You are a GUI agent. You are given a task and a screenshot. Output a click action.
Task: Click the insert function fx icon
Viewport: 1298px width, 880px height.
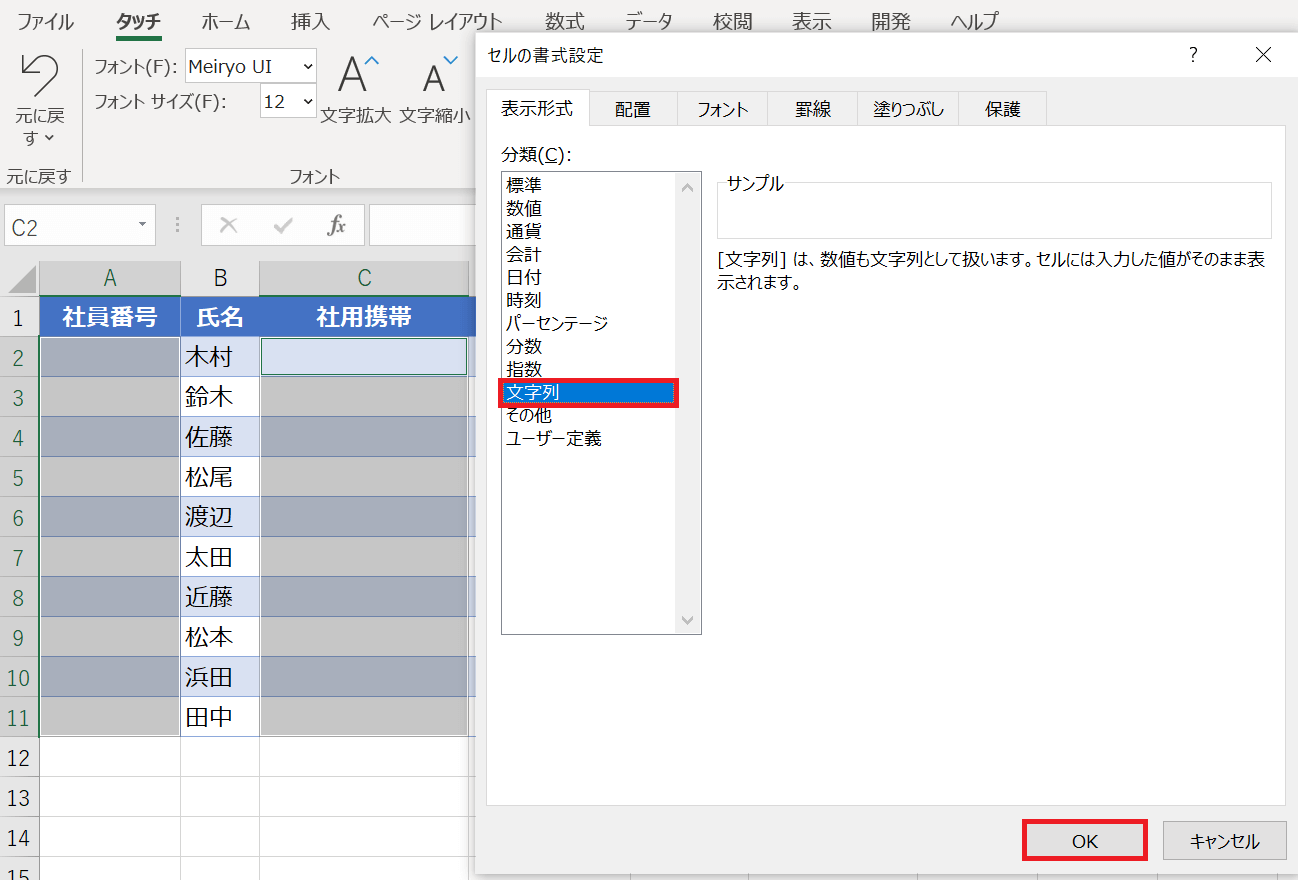pyautogui.click(x=337, y=225)
